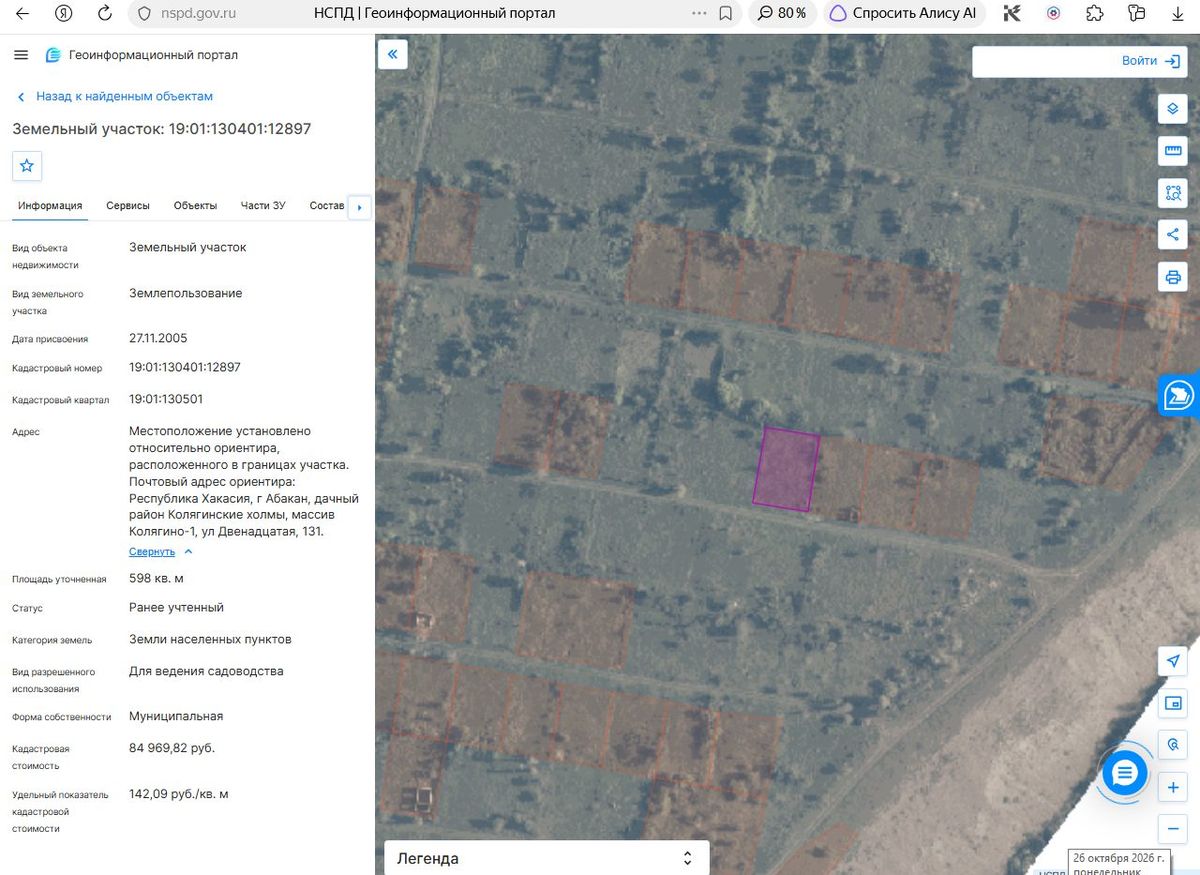Zoom in on the map with plus
This screenshot has width=1200, height=875.
coord(1172,787)
